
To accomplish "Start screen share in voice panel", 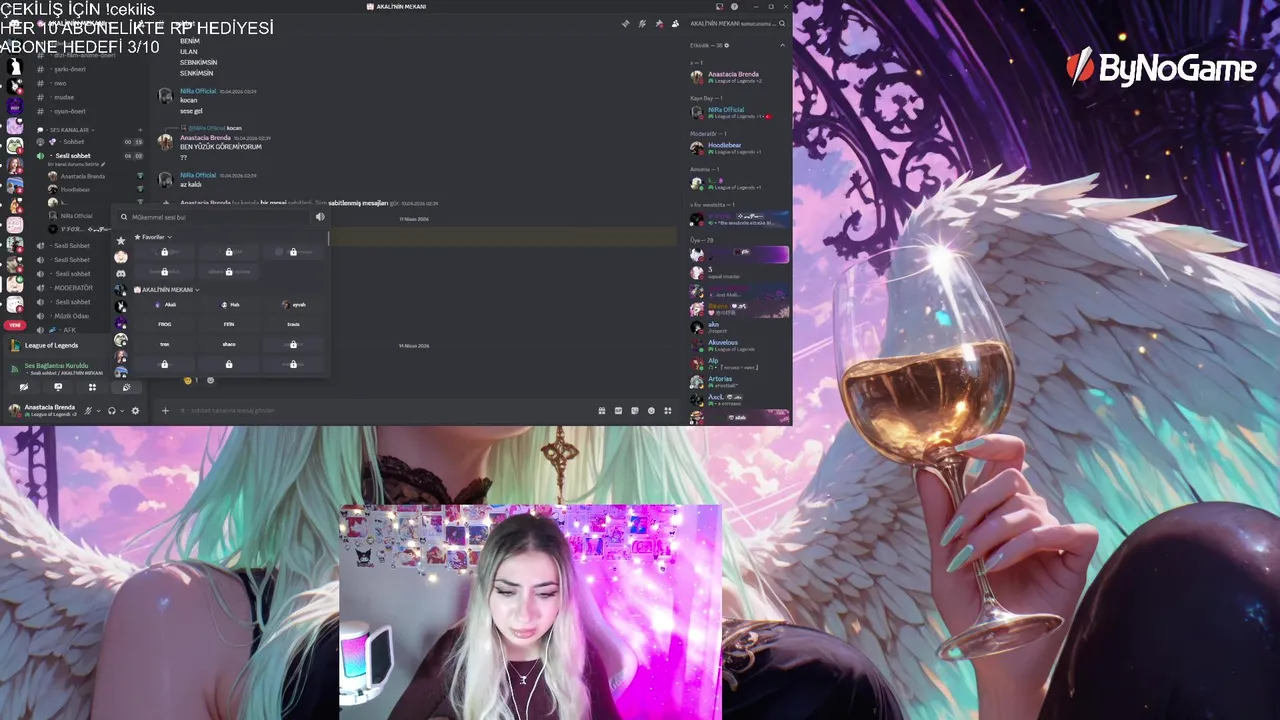I will click(58, 387).
